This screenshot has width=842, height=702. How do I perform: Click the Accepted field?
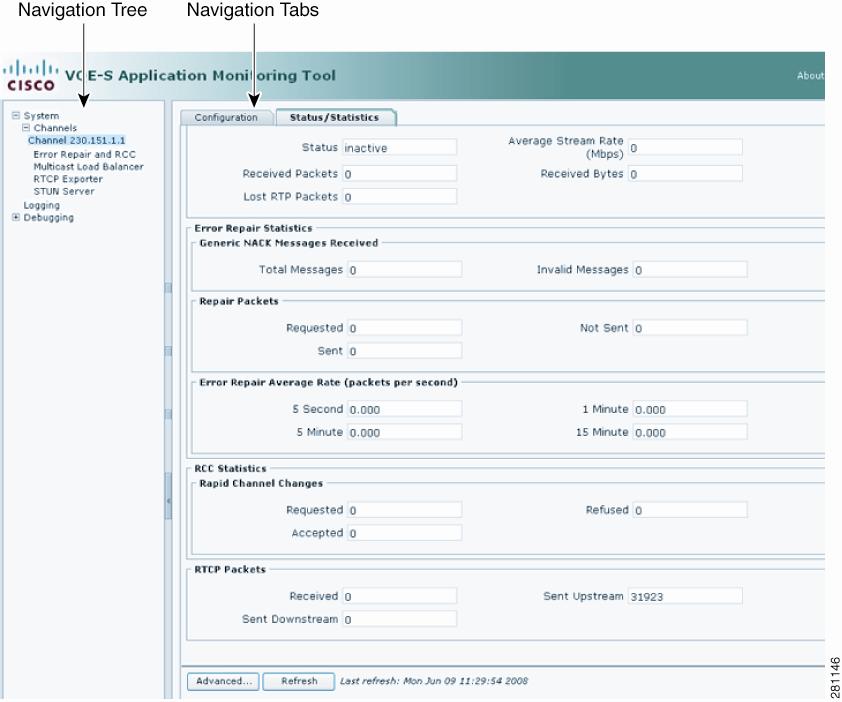click(405, 533)
